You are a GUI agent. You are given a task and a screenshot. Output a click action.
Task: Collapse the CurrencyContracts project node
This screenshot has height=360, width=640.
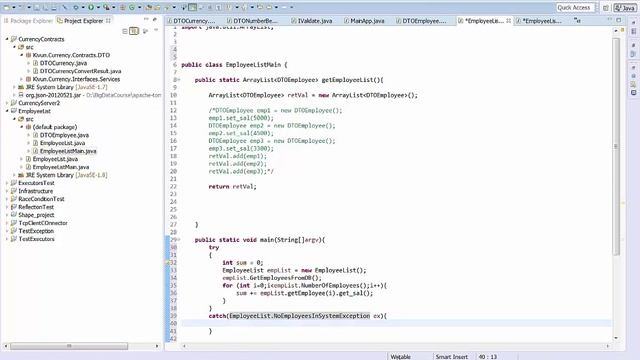coord(7,39)
